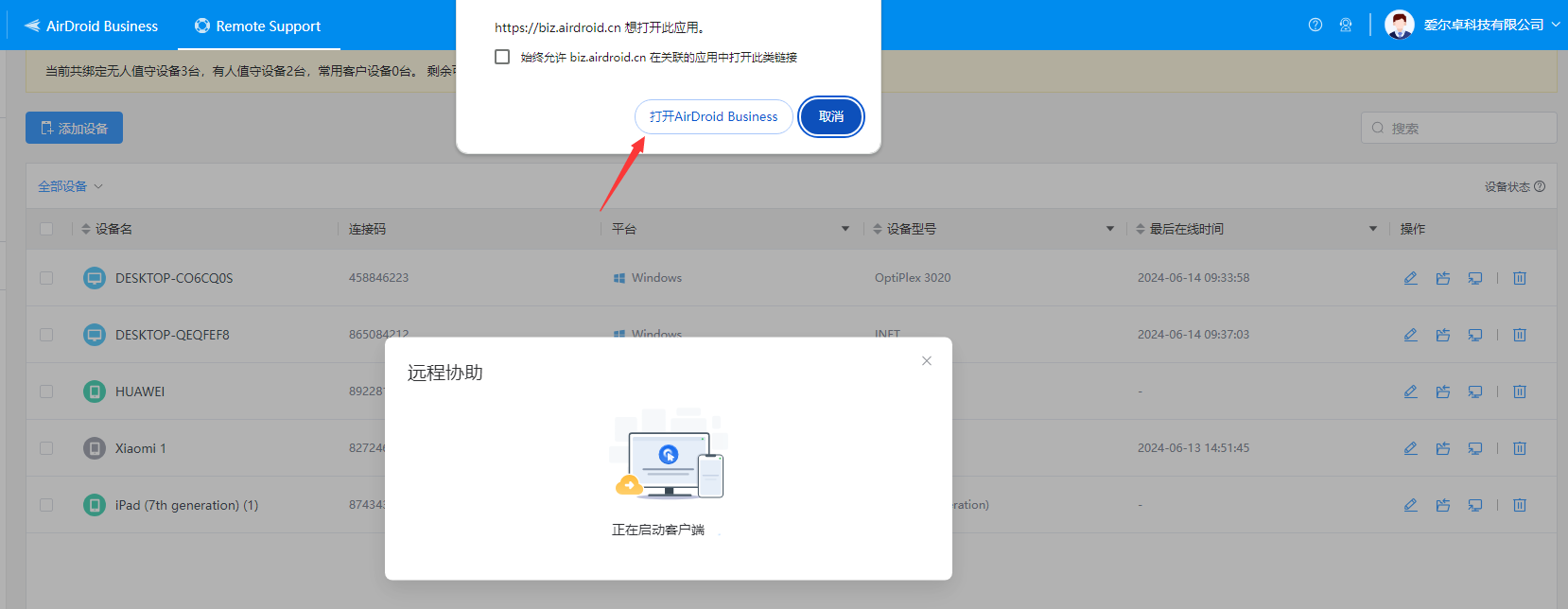Click the 2024-06-14 09:33:58 timestamp

[1193, 278]
